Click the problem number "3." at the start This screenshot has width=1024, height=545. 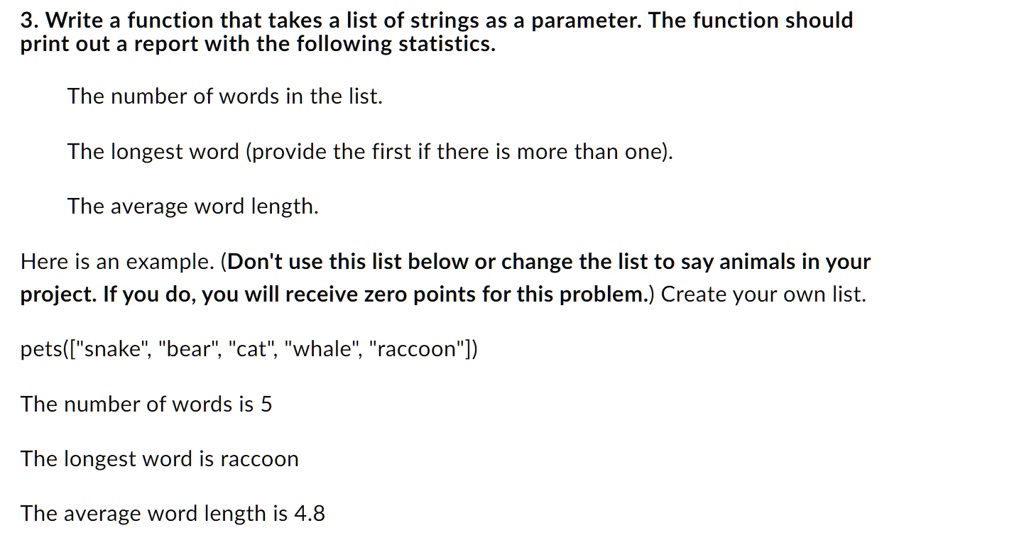[30, 21]
